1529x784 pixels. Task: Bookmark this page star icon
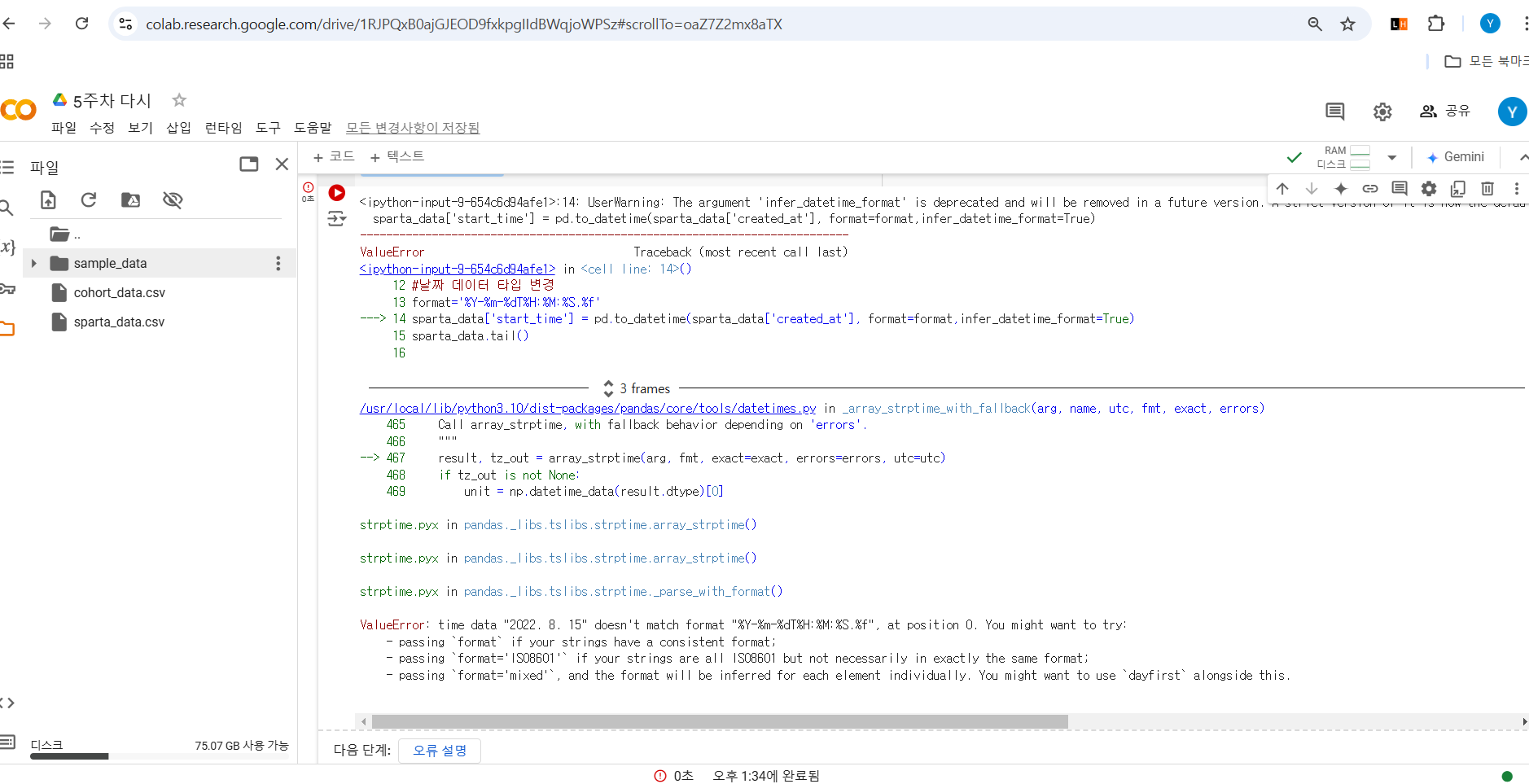(x=1348, y=24)
